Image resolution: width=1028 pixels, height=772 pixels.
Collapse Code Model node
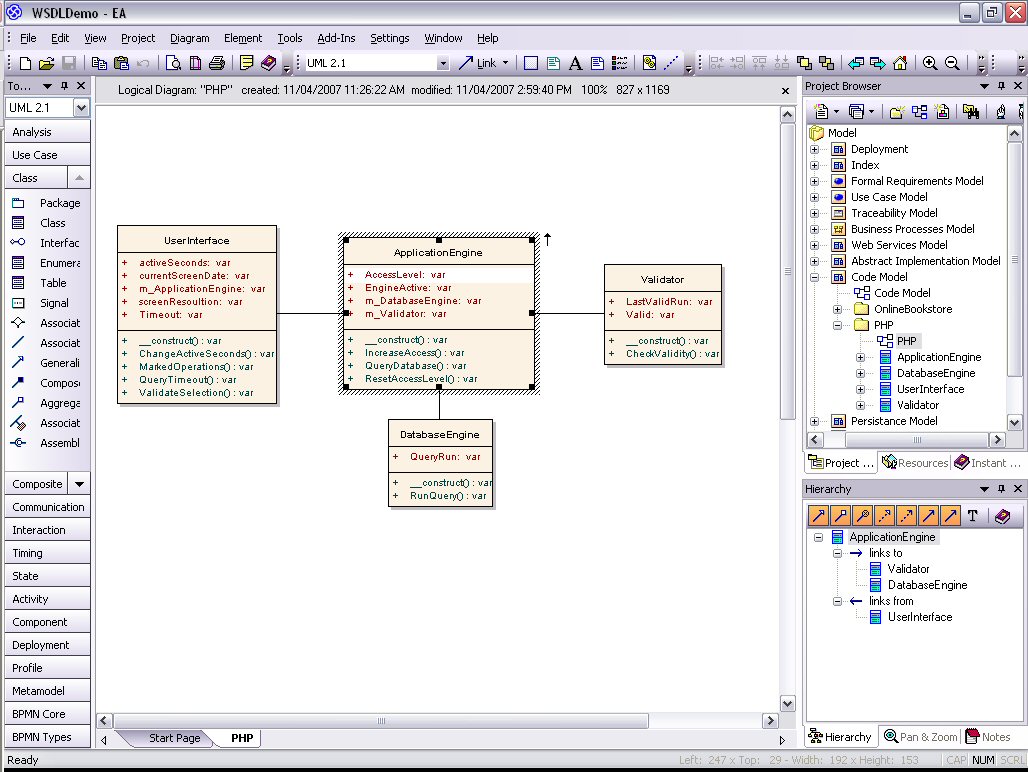point(814,277)
